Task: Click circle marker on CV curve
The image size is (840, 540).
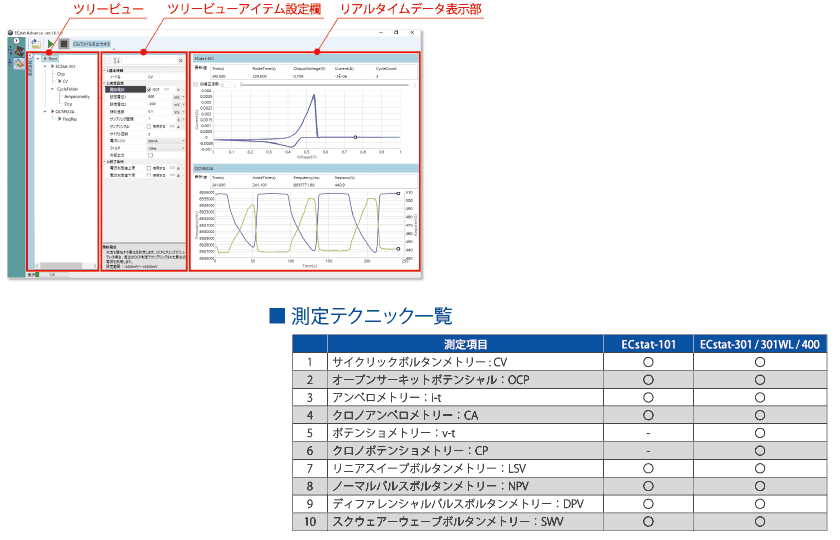Action: click(x=356, y=137)
